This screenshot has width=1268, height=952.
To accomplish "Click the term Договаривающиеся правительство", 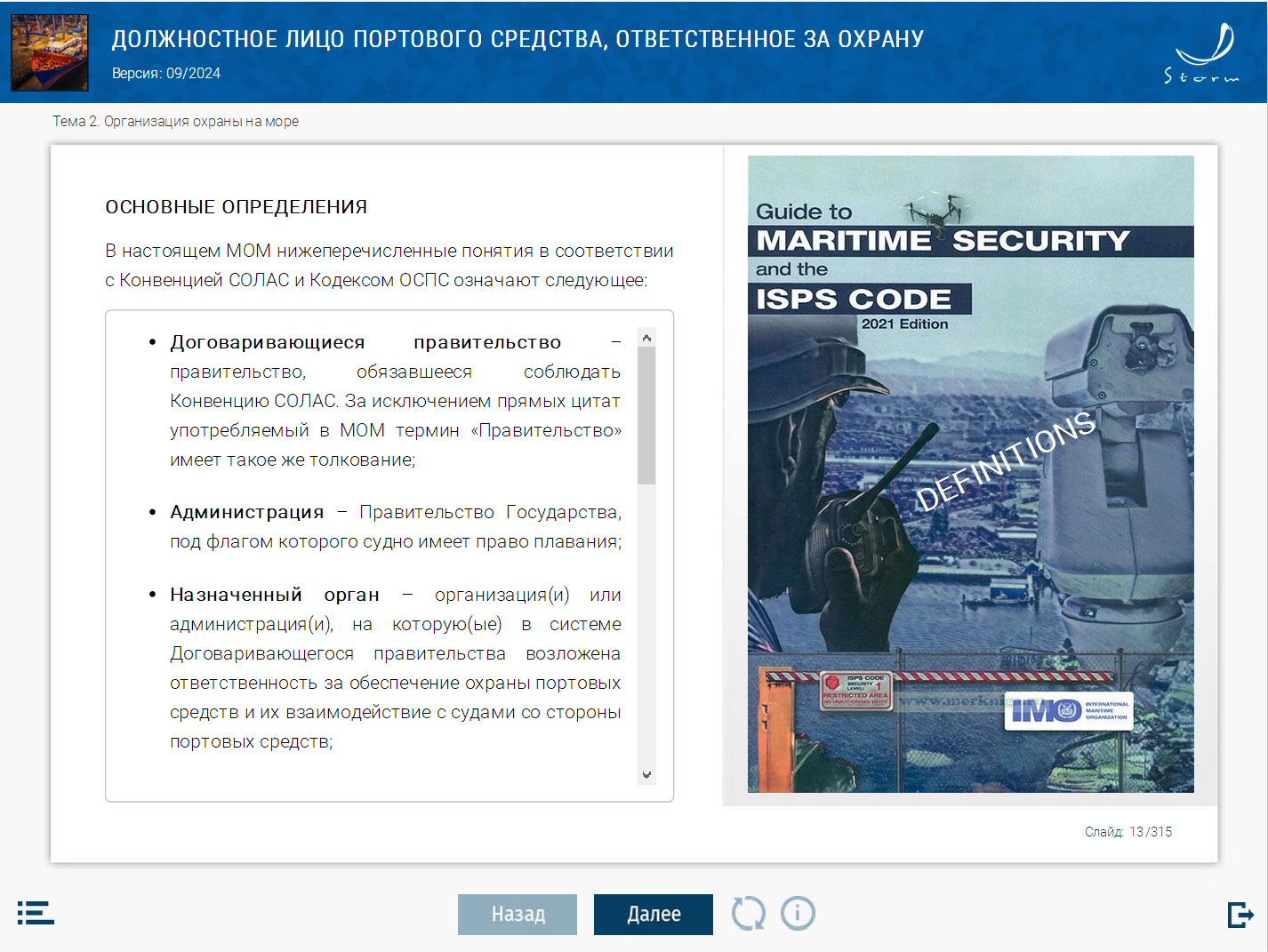I will 365,342.
